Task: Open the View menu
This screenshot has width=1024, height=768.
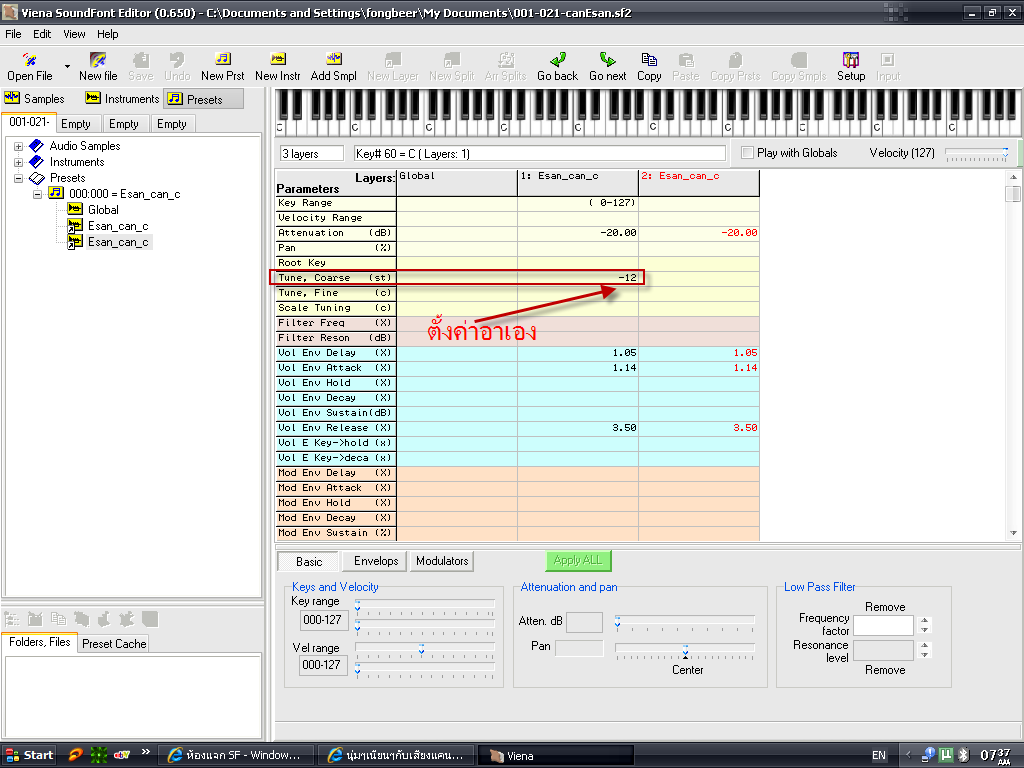Action: (74, 34)
